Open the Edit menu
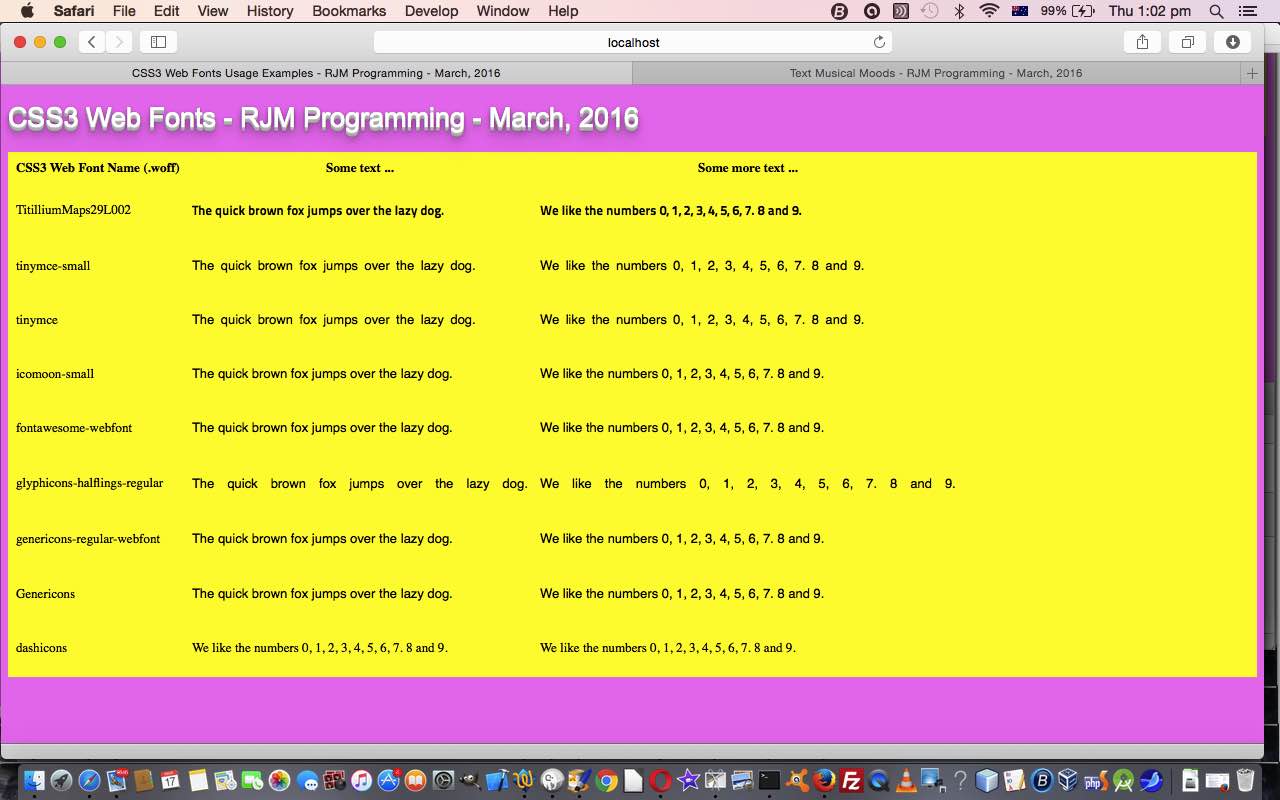 point(166,11)
